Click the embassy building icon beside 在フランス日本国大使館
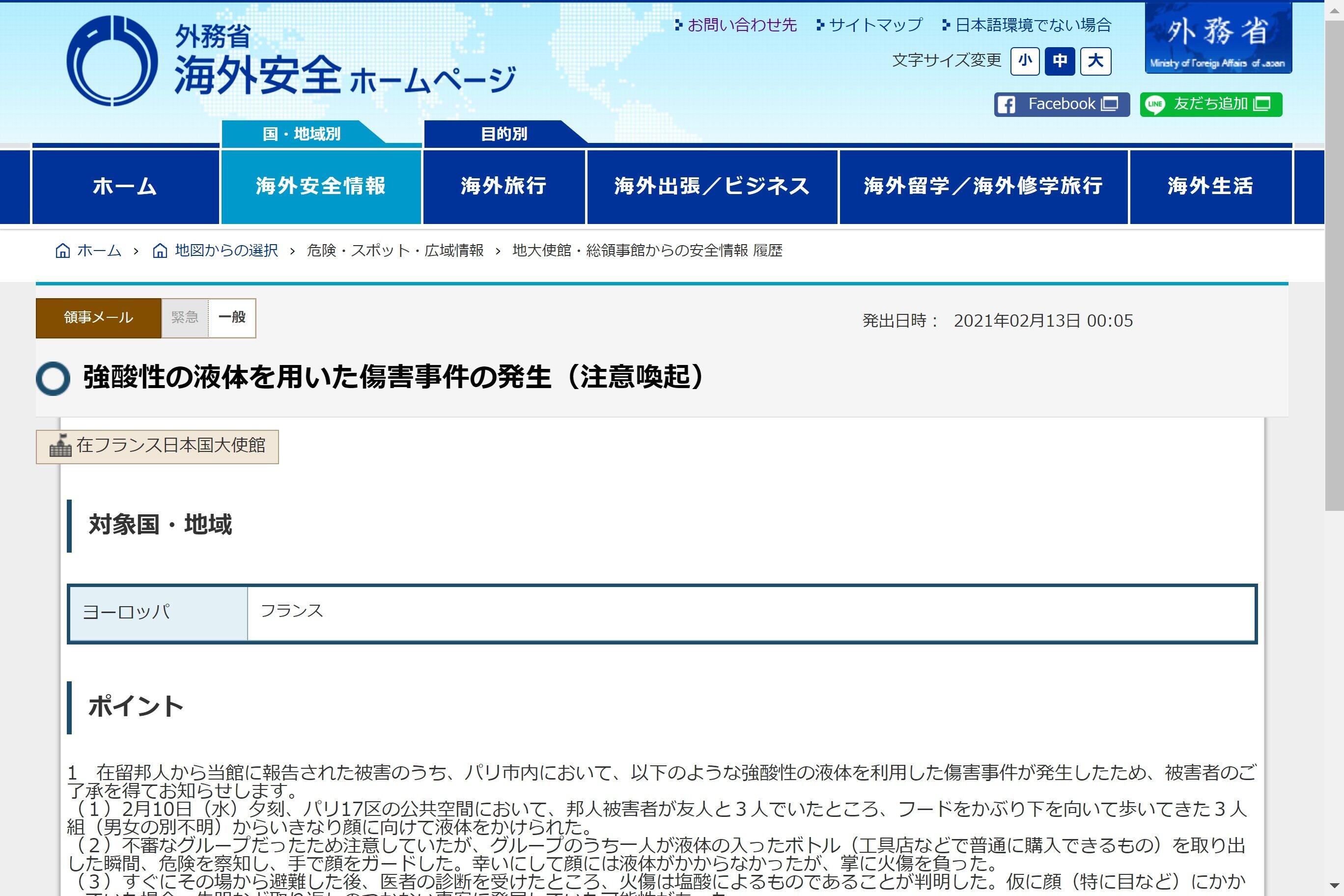The image size is (1344, 896). pos(60,446)
